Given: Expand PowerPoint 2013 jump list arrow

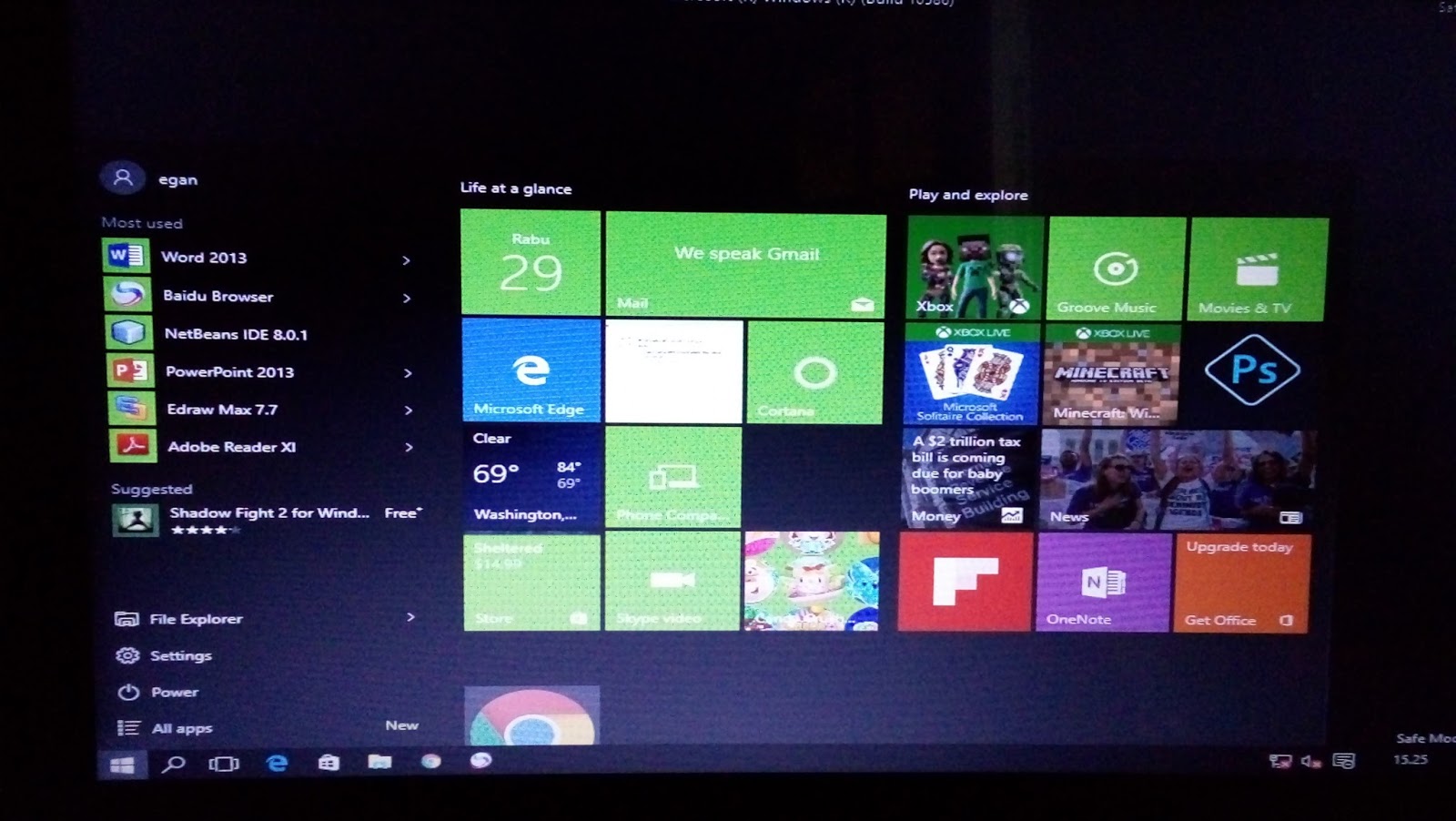Looking at the screenshot, I should click(408, 373).
